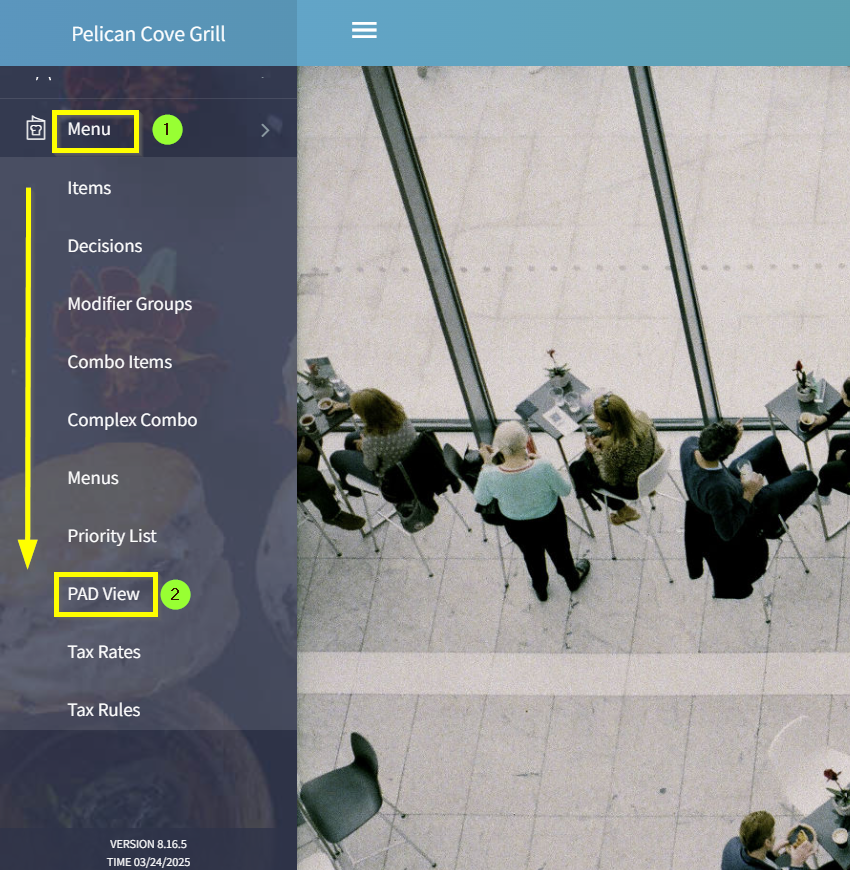Navigate to Complex Combo

pyautogui.click(x=132, y=420)
